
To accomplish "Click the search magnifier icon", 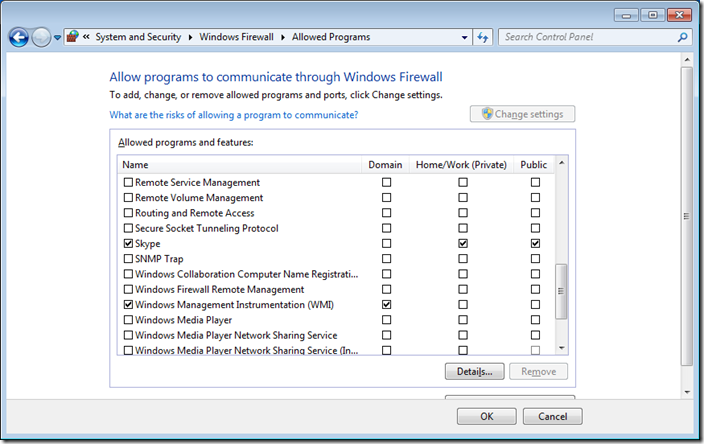I will pyautogui.click(x=683, y=37).
